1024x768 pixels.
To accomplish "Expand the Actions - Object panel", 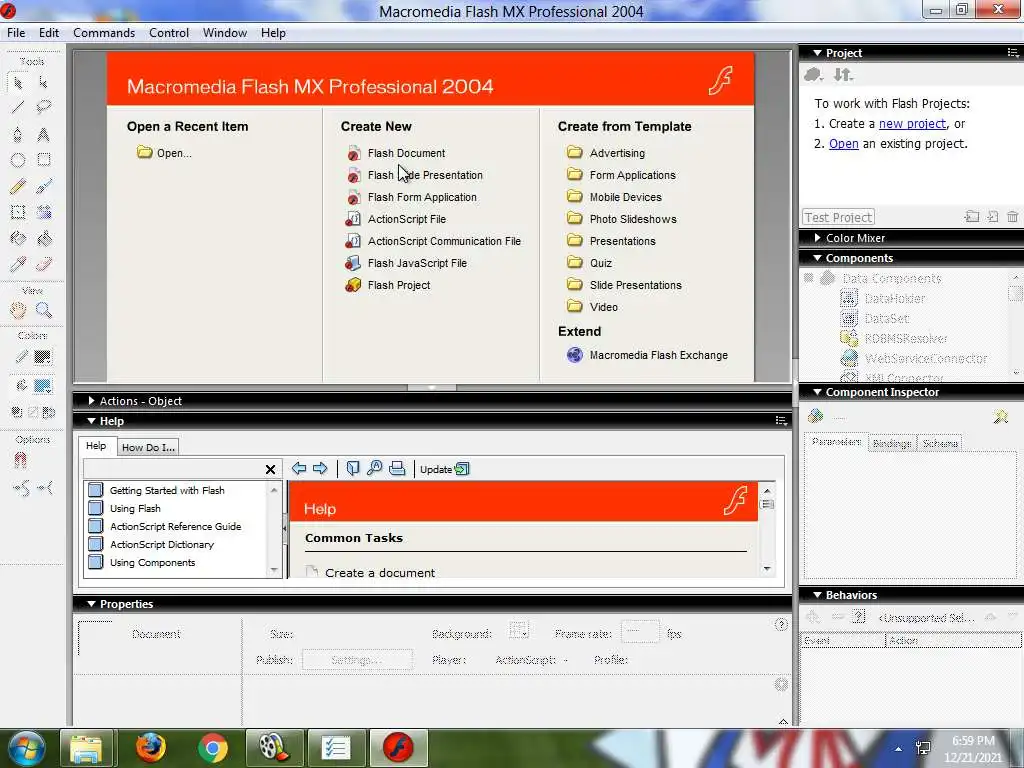I will pyautogui.click(x=91, y=401).
